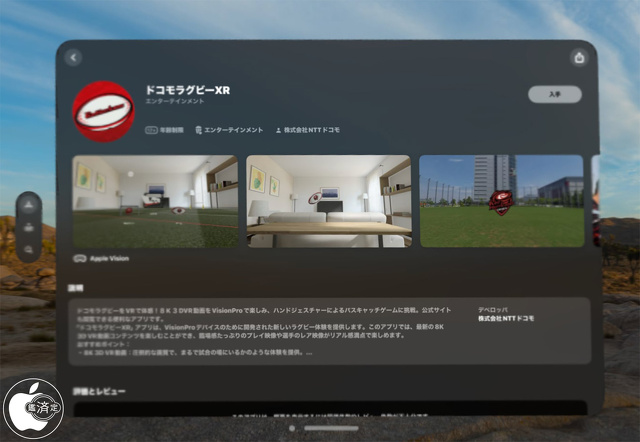
Task: Open the search magnifier in side tab bar
Action: 29,248
